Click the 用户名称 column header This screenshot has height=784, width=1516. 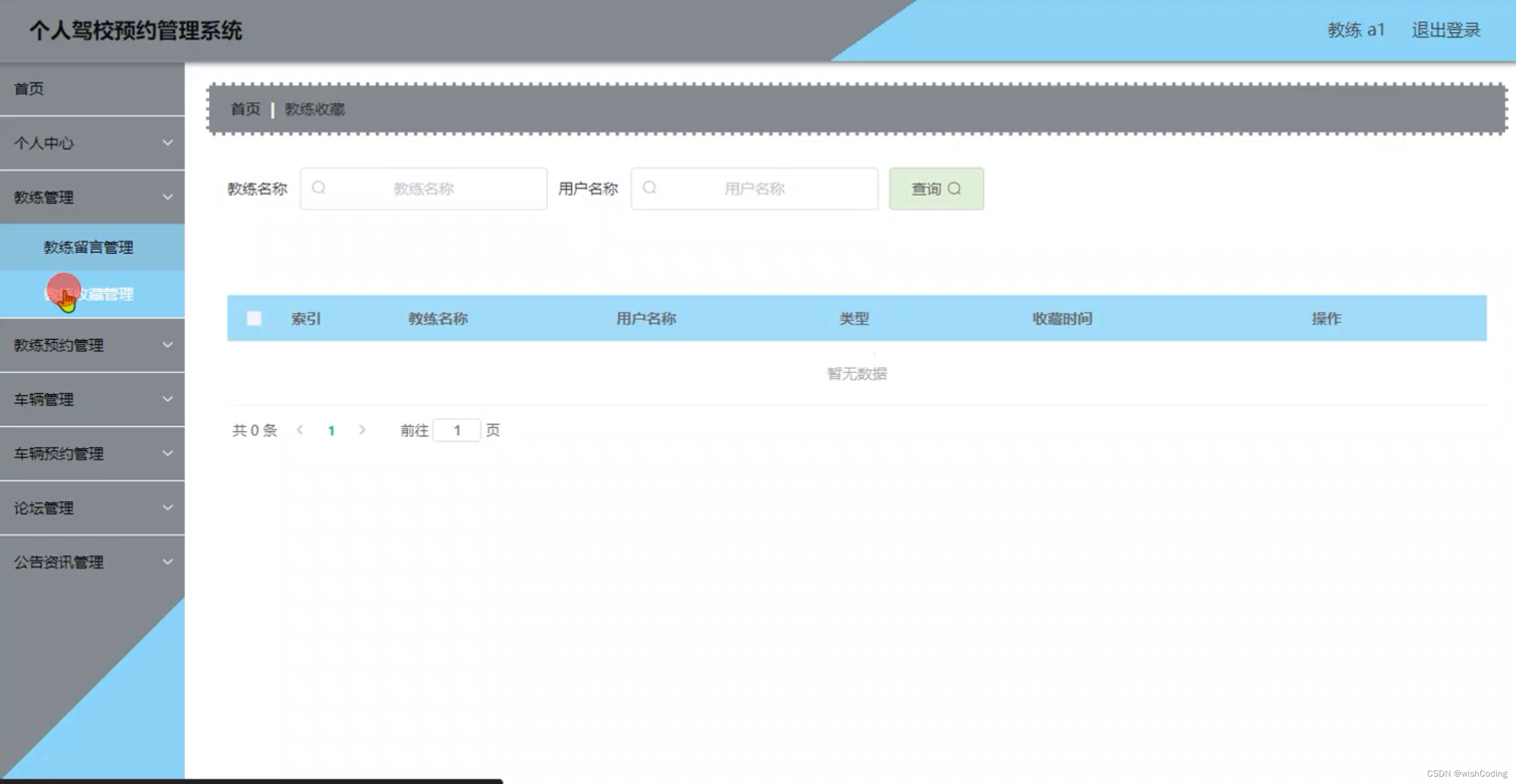[x=646, y=319]
